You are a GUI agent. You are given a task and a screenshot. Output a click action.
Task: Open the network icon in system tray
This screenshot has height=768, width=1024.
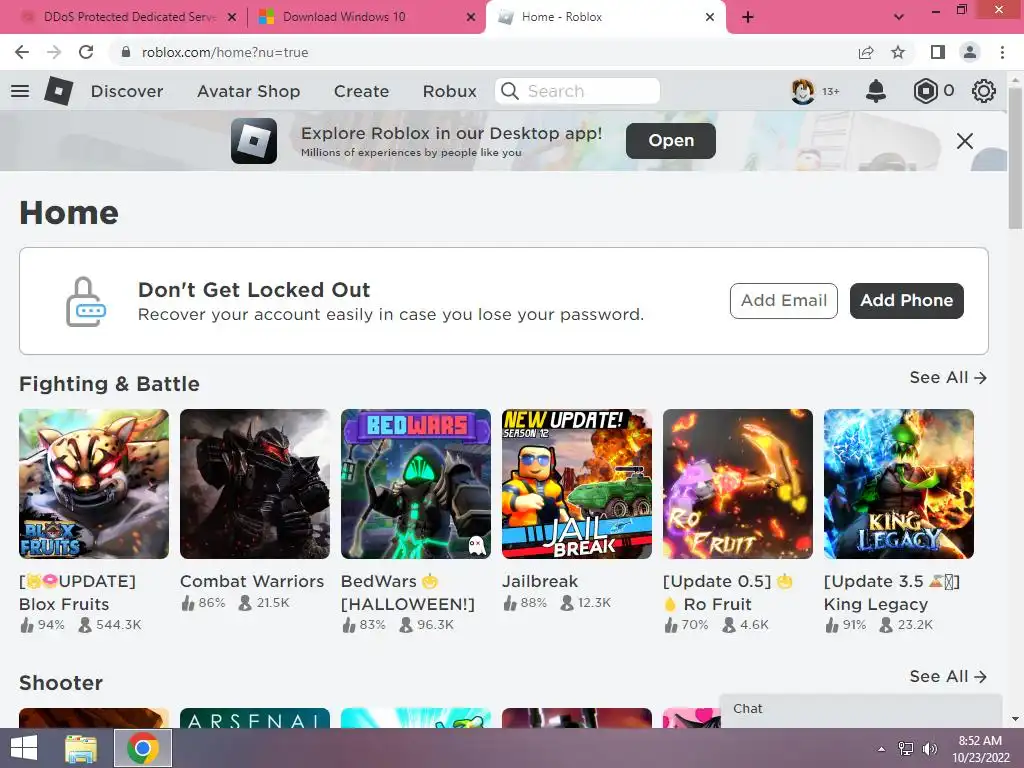tap(906, 749)
